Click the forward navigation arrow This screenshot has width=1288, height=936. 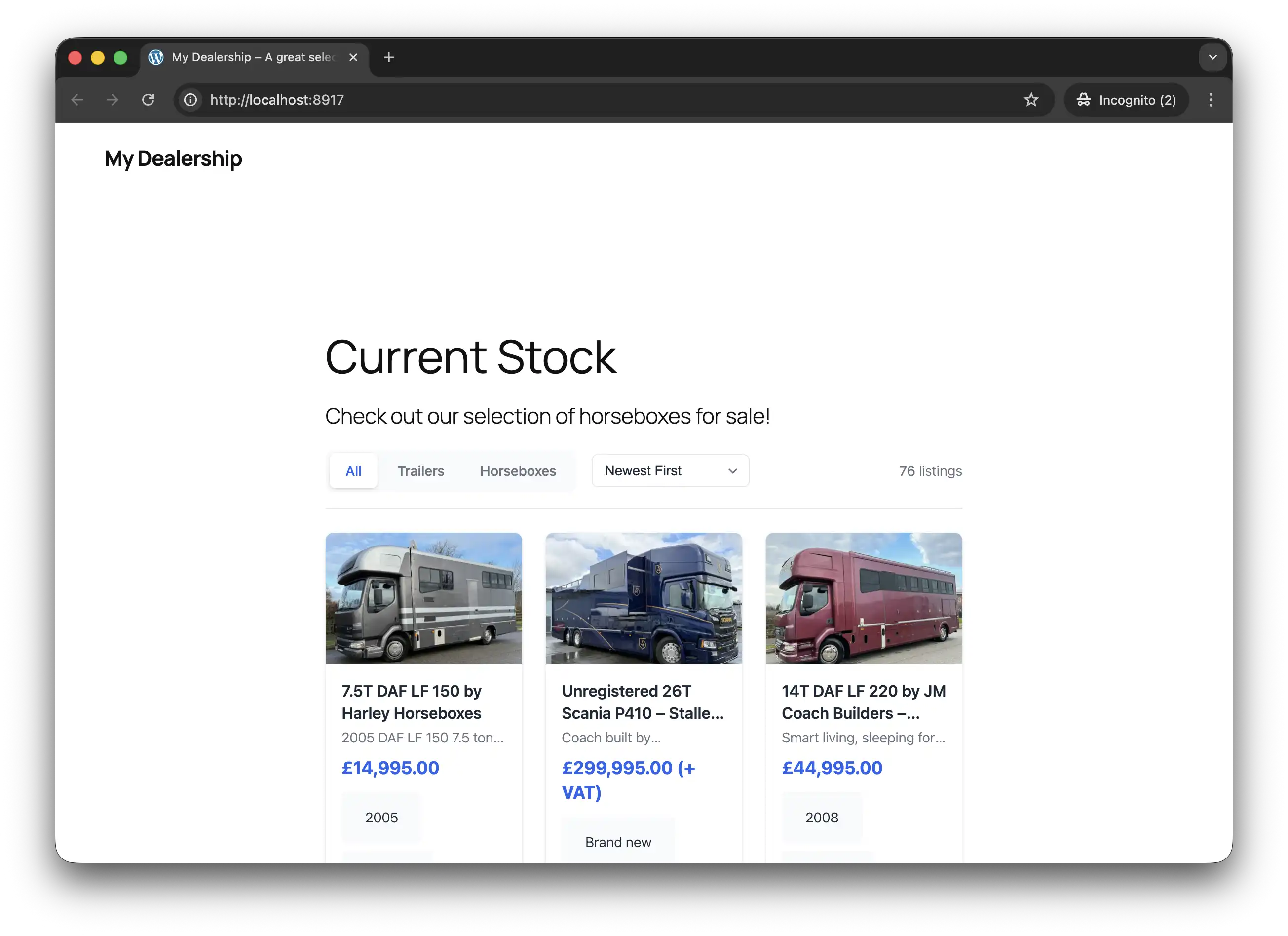(112, 99)
